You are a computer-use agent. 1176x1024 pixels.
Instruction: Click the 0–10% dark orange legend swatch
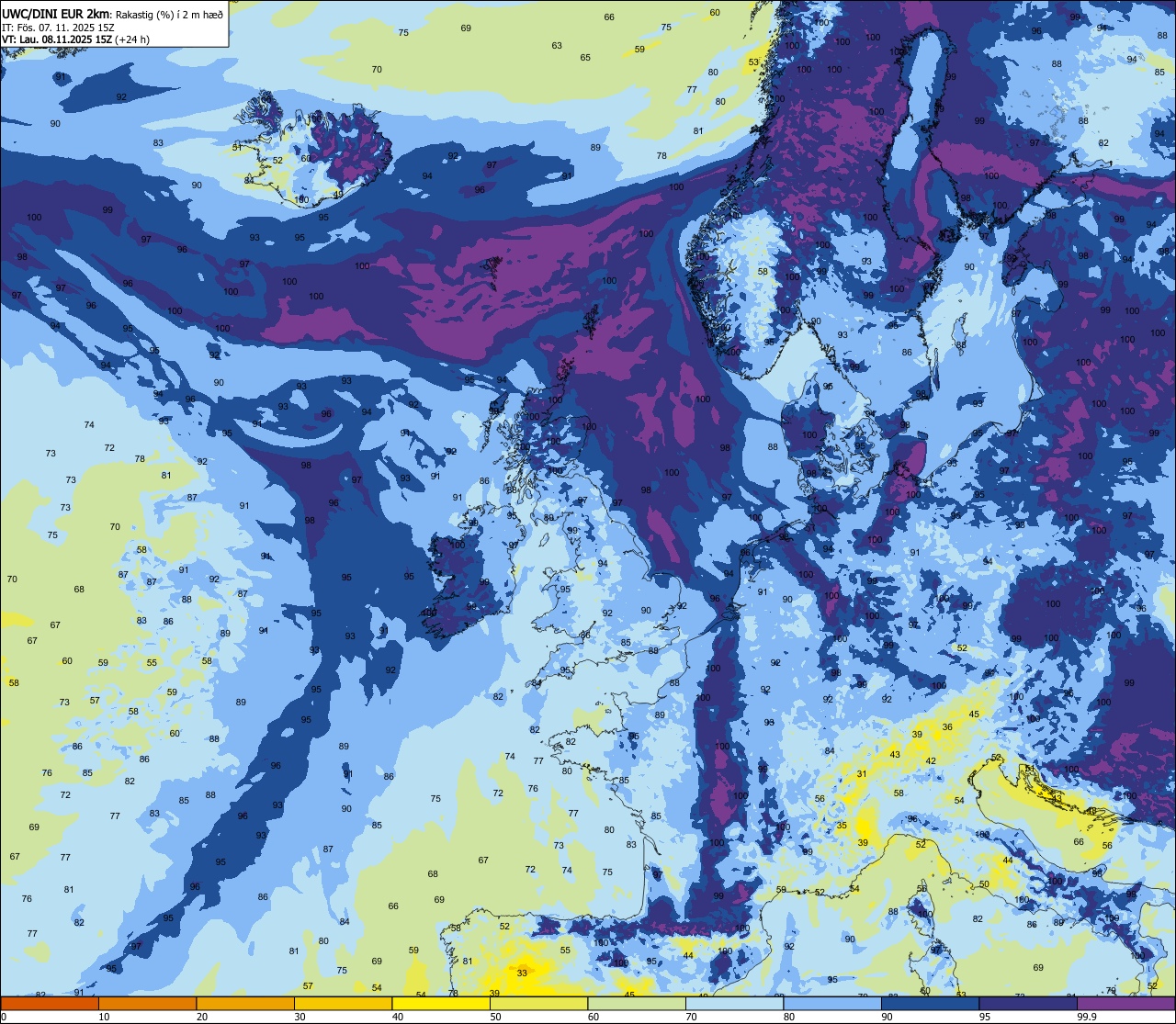[50, 1003]
